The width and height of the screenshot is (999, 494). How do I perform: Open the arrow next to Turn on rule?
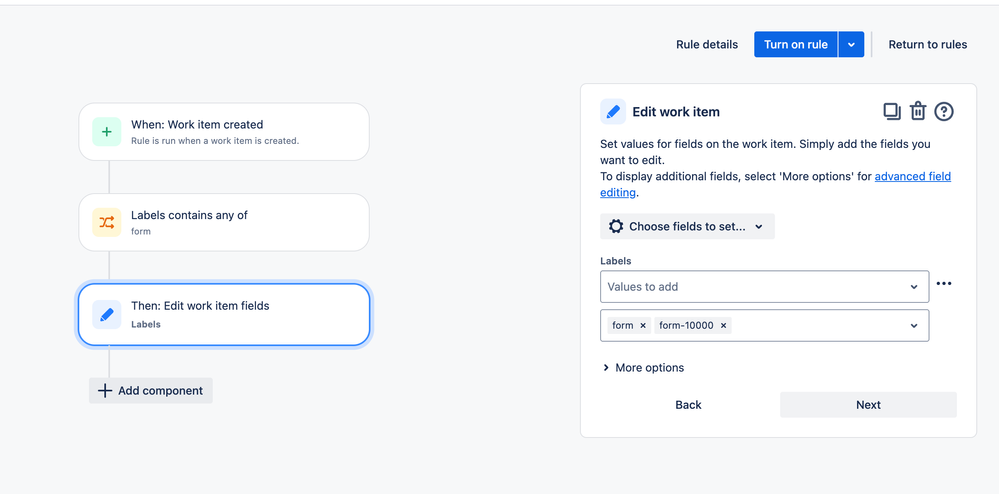[851, 45]
